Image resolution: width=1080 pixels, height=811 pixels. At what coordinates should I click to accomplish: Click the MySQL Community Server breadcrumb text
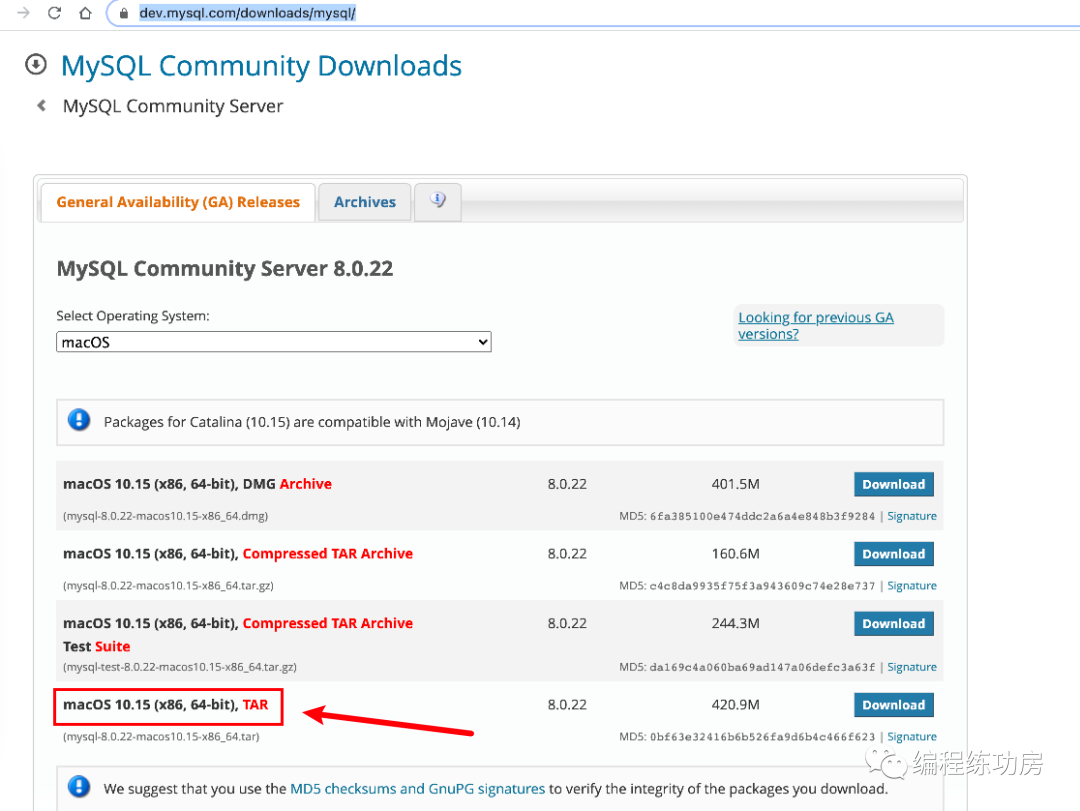click(x=173, y=106)
